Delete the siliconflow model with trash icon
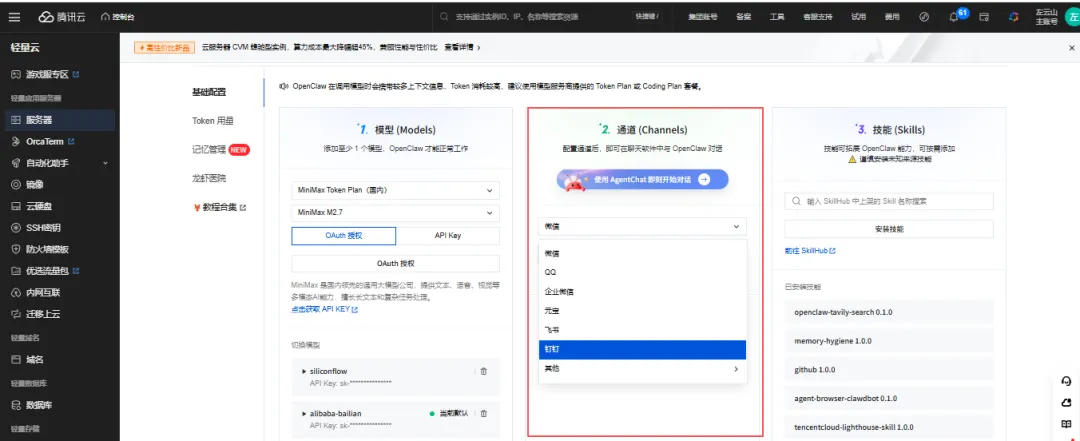The image size is (1080, 441). coord(484,371)
